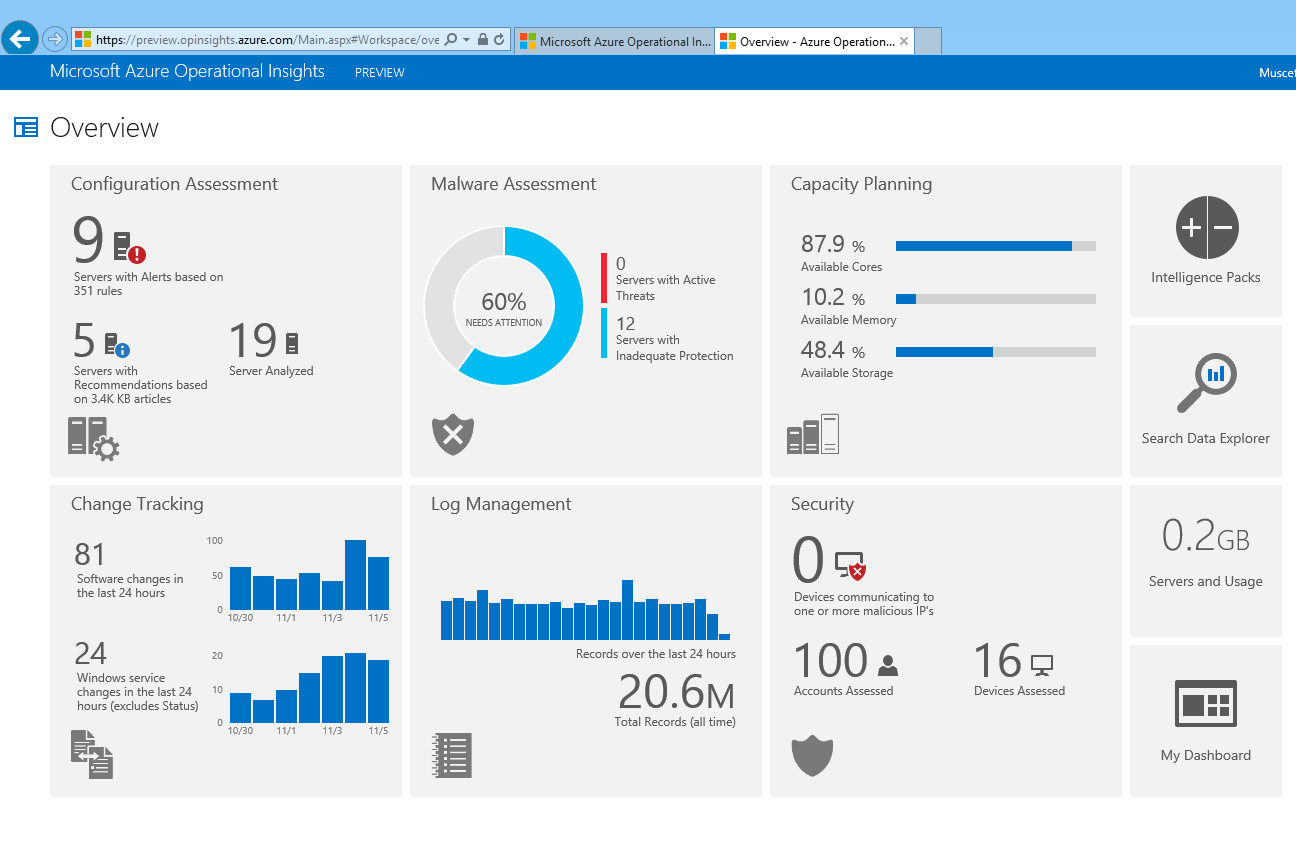Click the server info icon next to 5
1296x860 pixels.
tap(117, 345)
